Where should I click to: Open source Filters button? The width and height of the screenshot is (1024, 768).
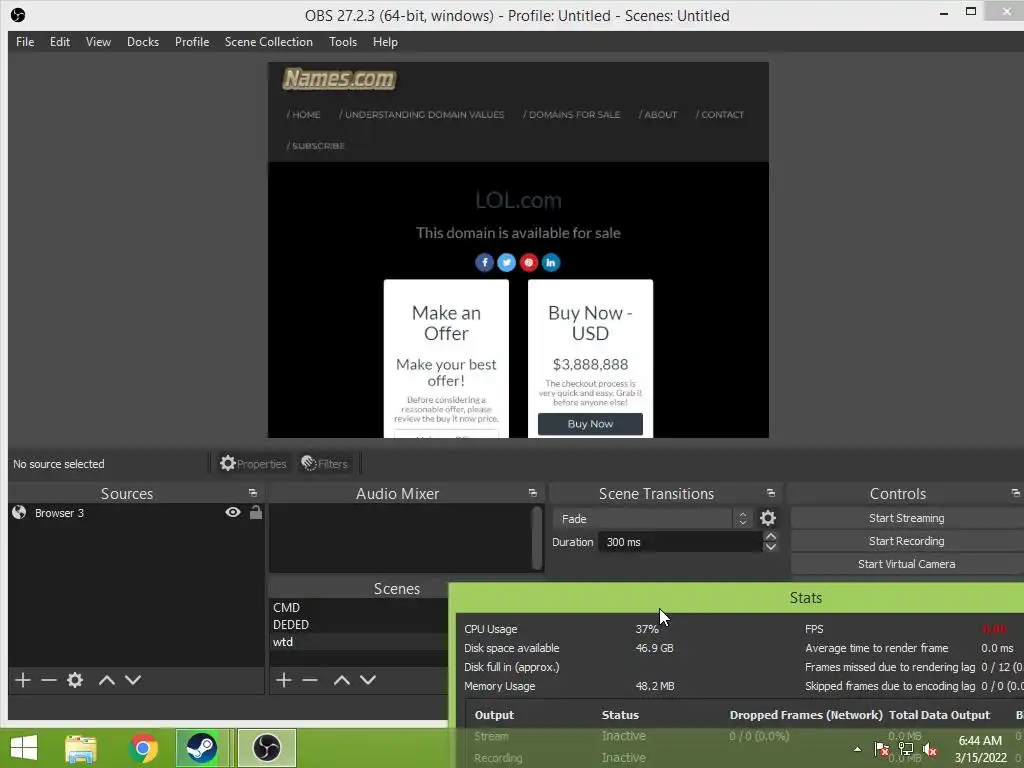325,464
